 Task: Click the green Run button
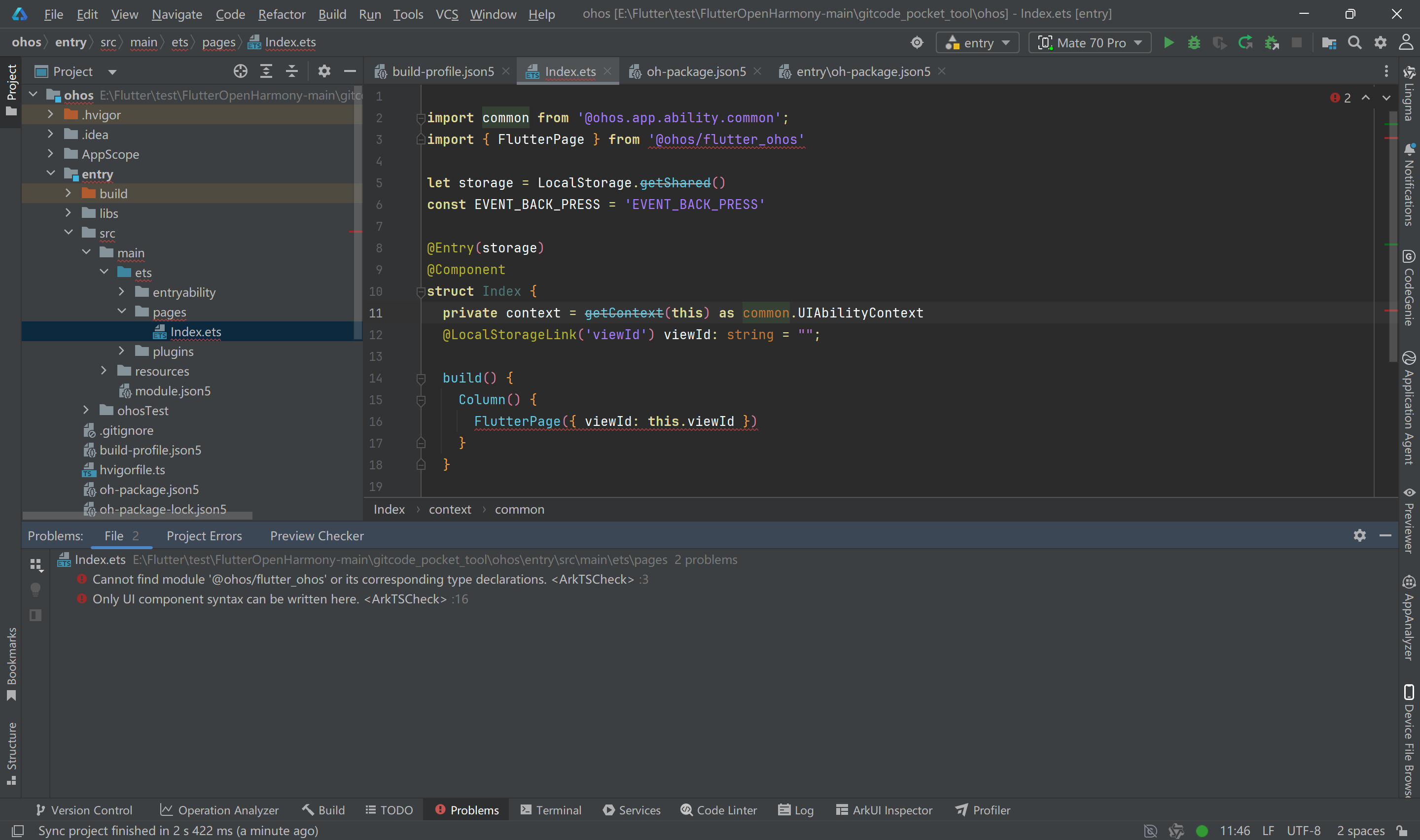click(1168, 43)
